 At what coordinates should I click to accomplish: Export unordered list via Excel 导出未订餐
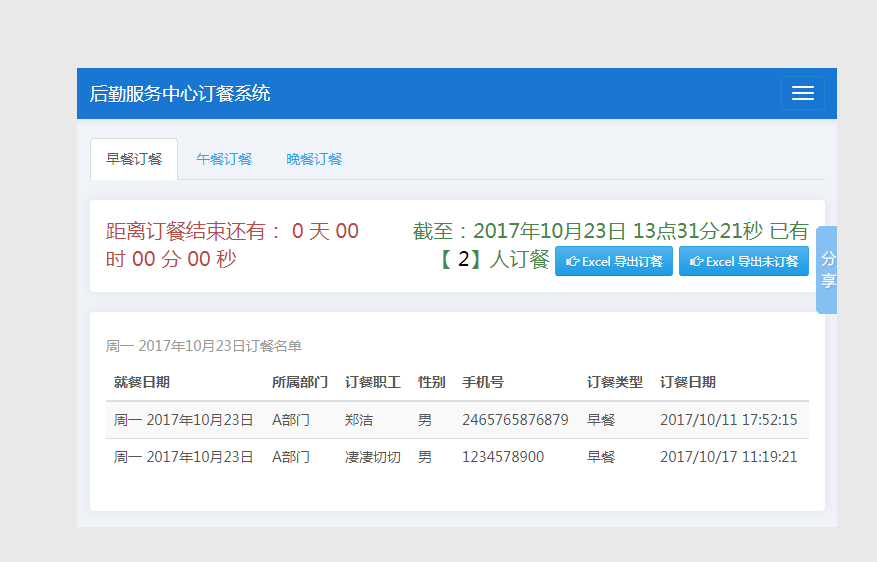[x=743, y=261]
